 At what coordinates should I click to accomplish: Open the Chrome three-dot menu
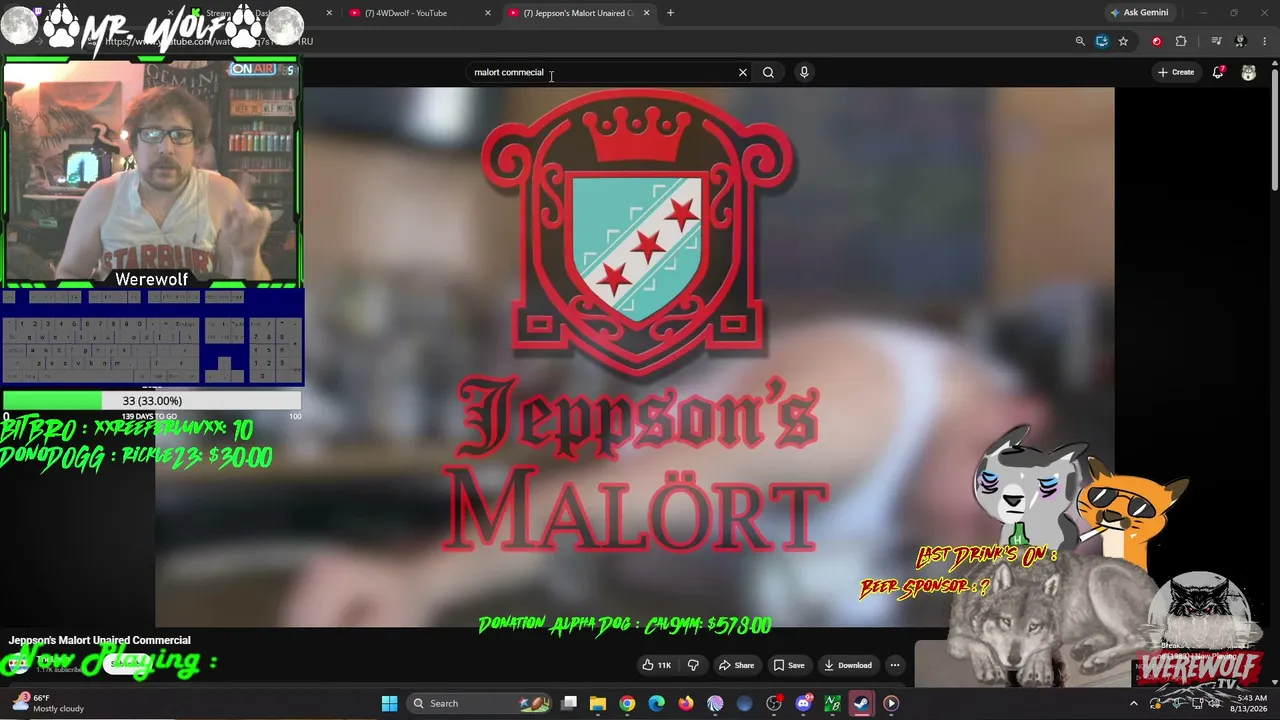pyautogui.click(x=1265, y=41)
